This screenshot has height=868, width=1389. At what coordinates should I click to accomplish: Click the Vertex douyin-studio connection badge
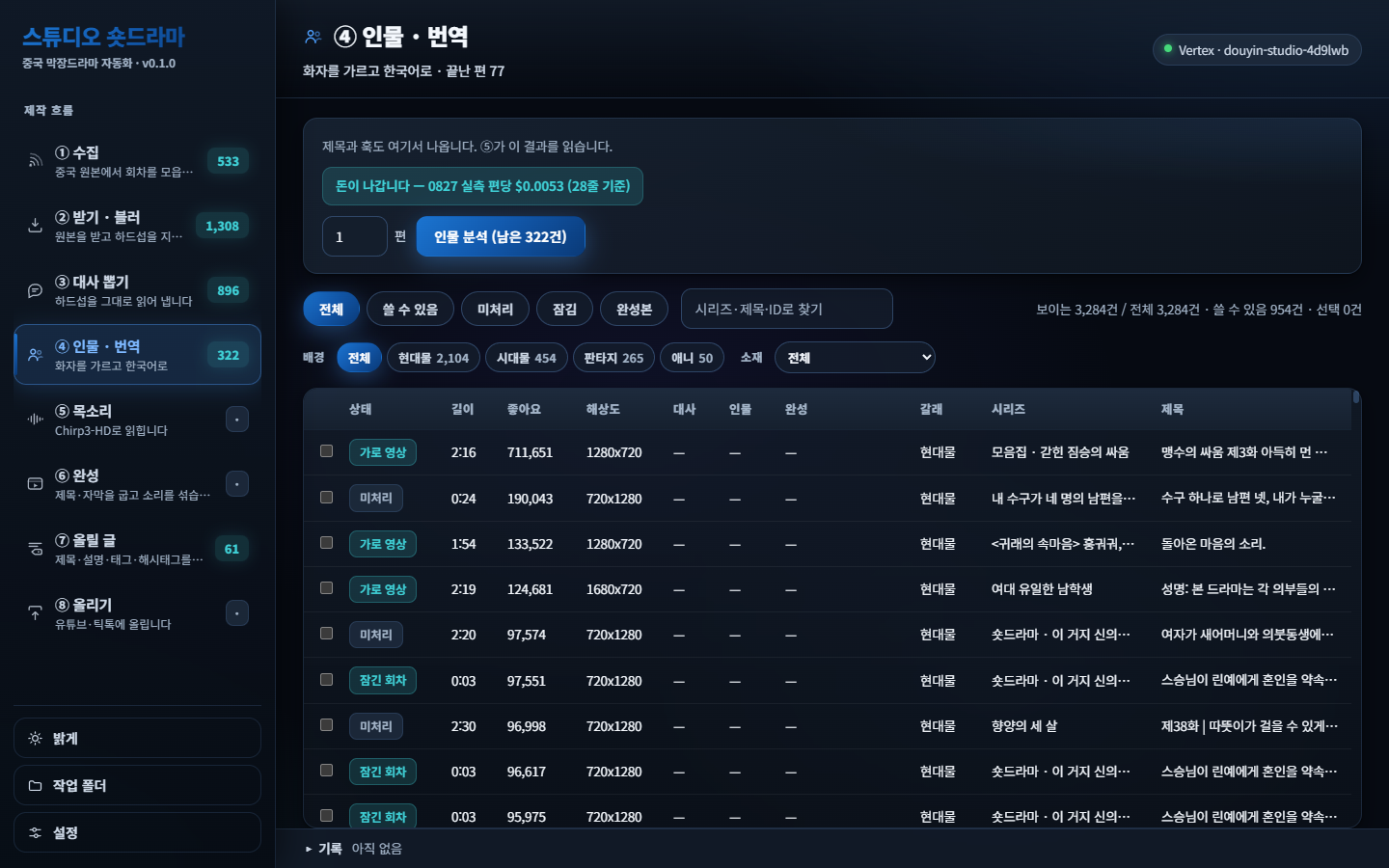click(1257, 50)
